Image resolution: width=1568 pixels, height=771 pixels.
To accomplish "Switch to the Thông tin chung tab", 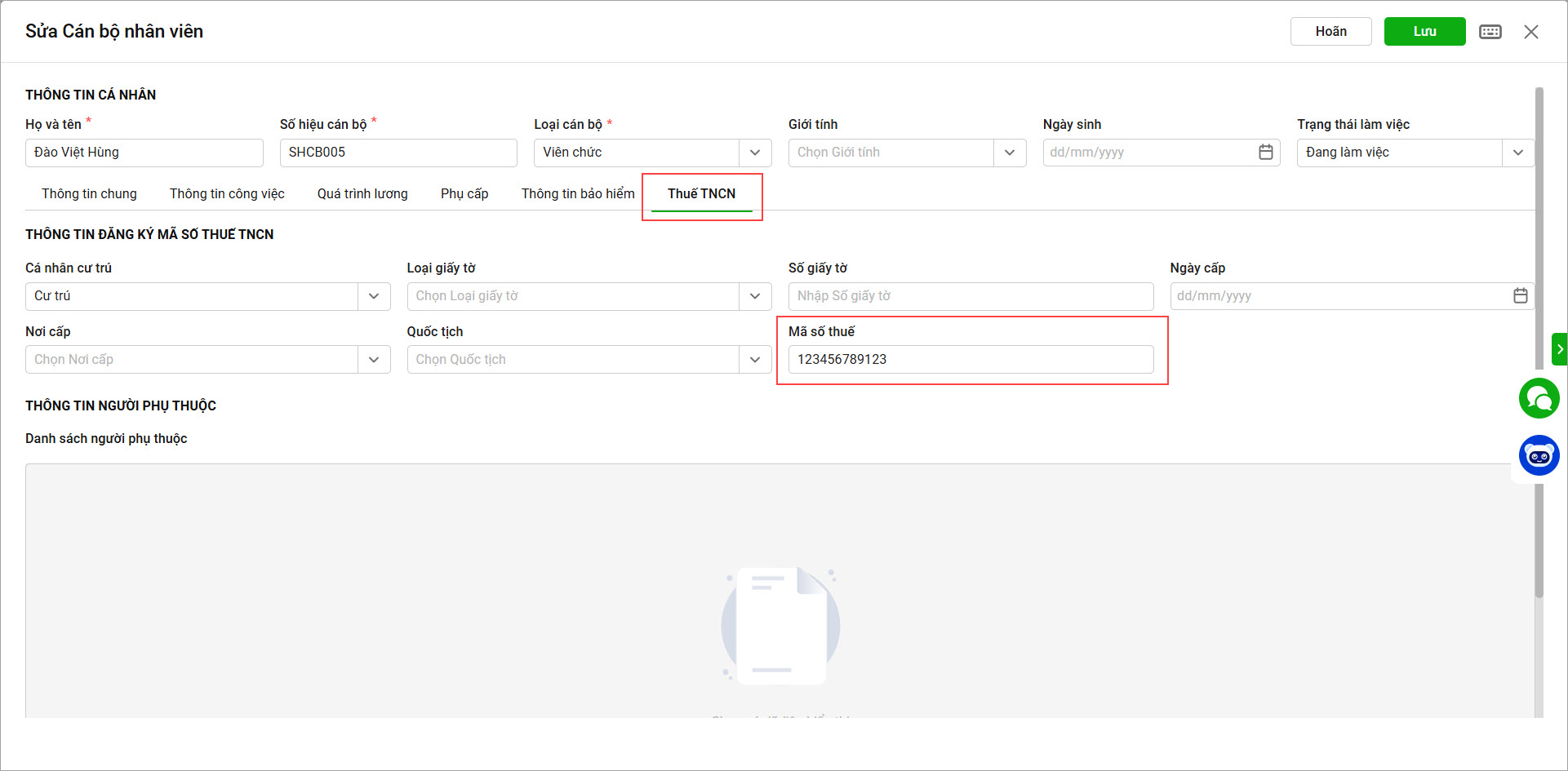I will point(89,194).
